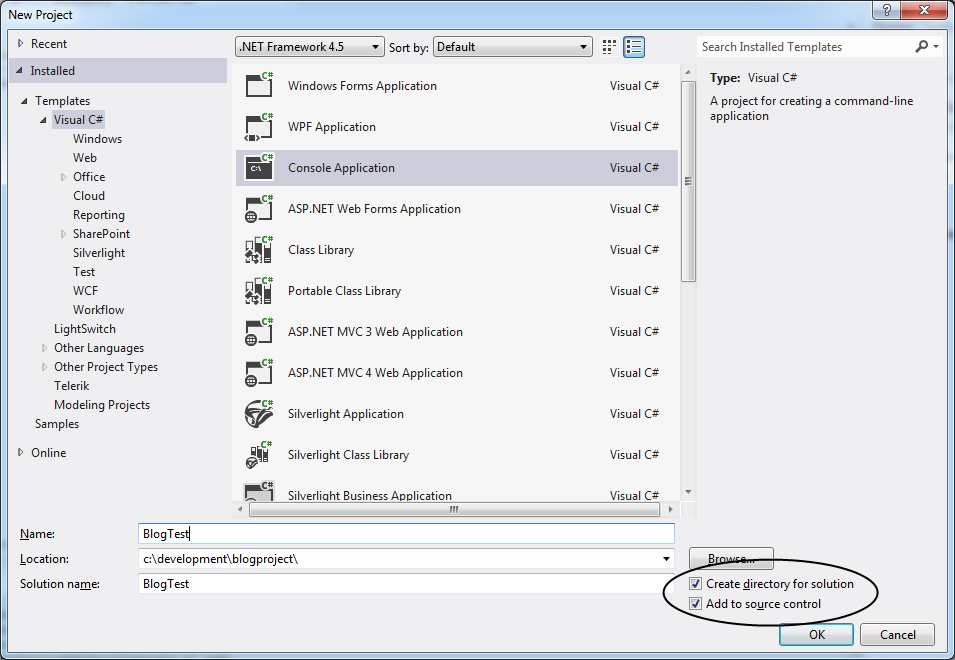The image size is (955, 660).
Task: Click the template list scroll down arrow
Action: (688, 492)
